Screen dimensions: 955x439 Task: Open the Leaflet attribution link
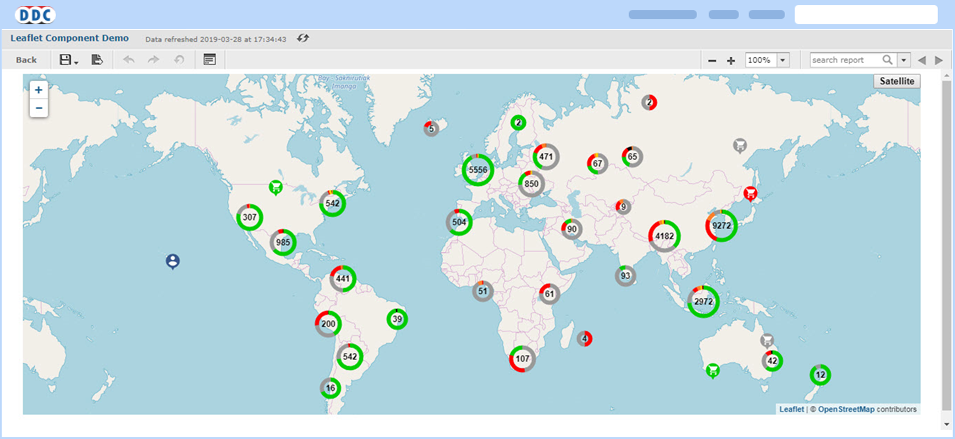(x=791, y=409)
